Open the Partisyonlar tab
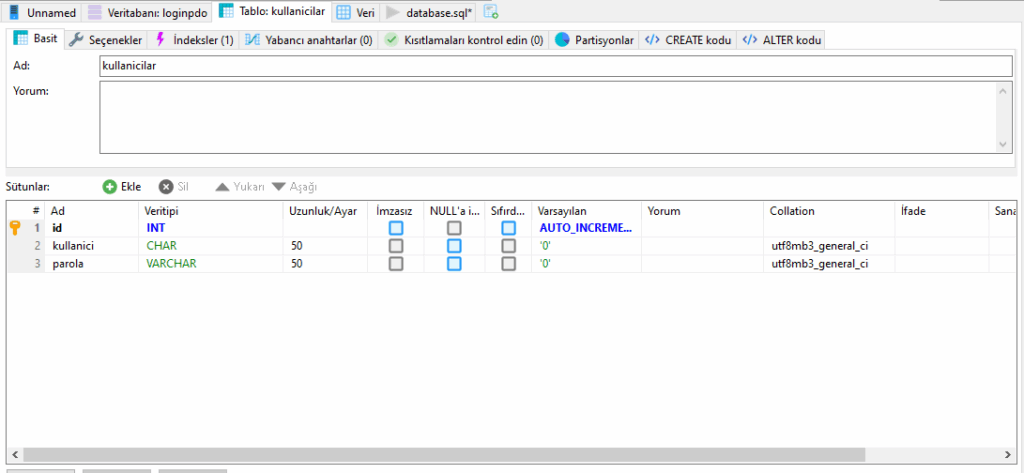The image size is (1024, 473). tap(595, 40)
